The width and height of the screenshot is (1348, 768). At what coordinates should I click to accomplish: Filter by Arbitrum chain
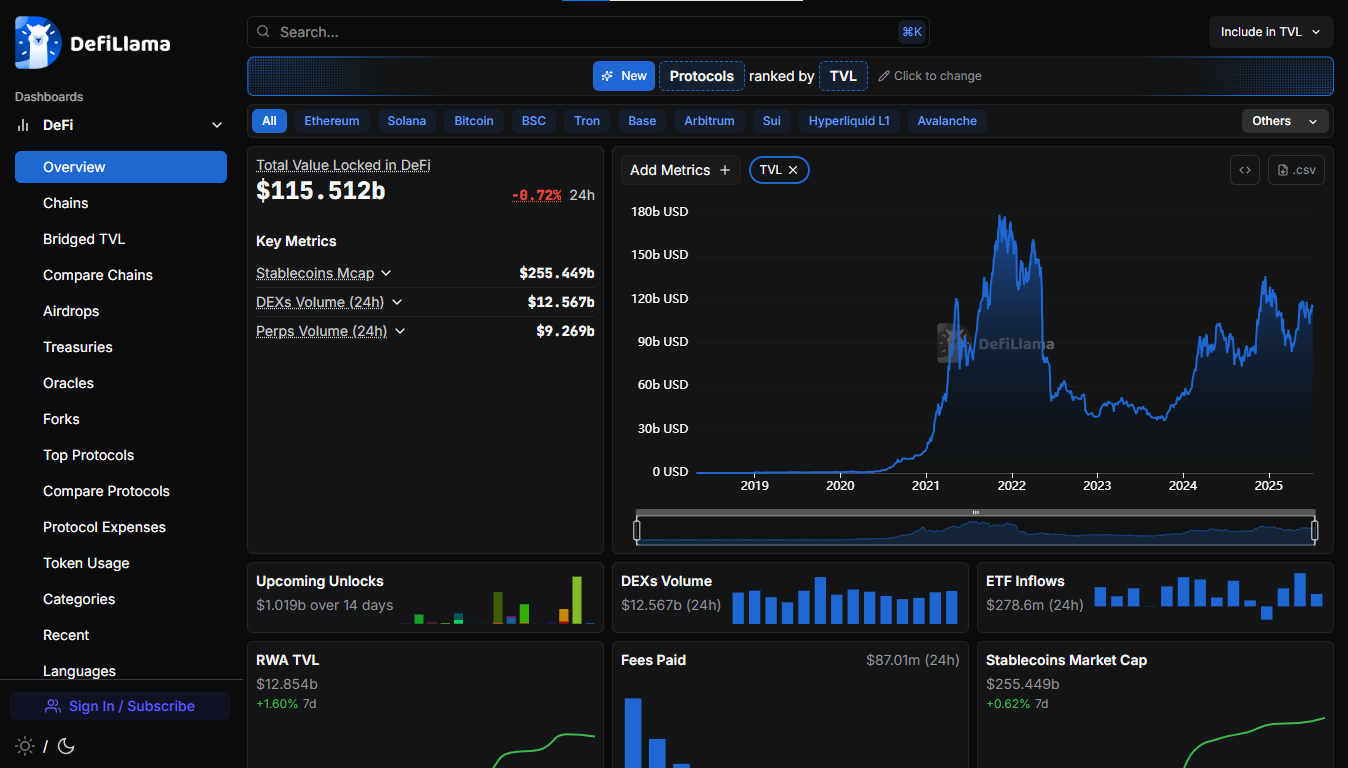coord(709,121)
